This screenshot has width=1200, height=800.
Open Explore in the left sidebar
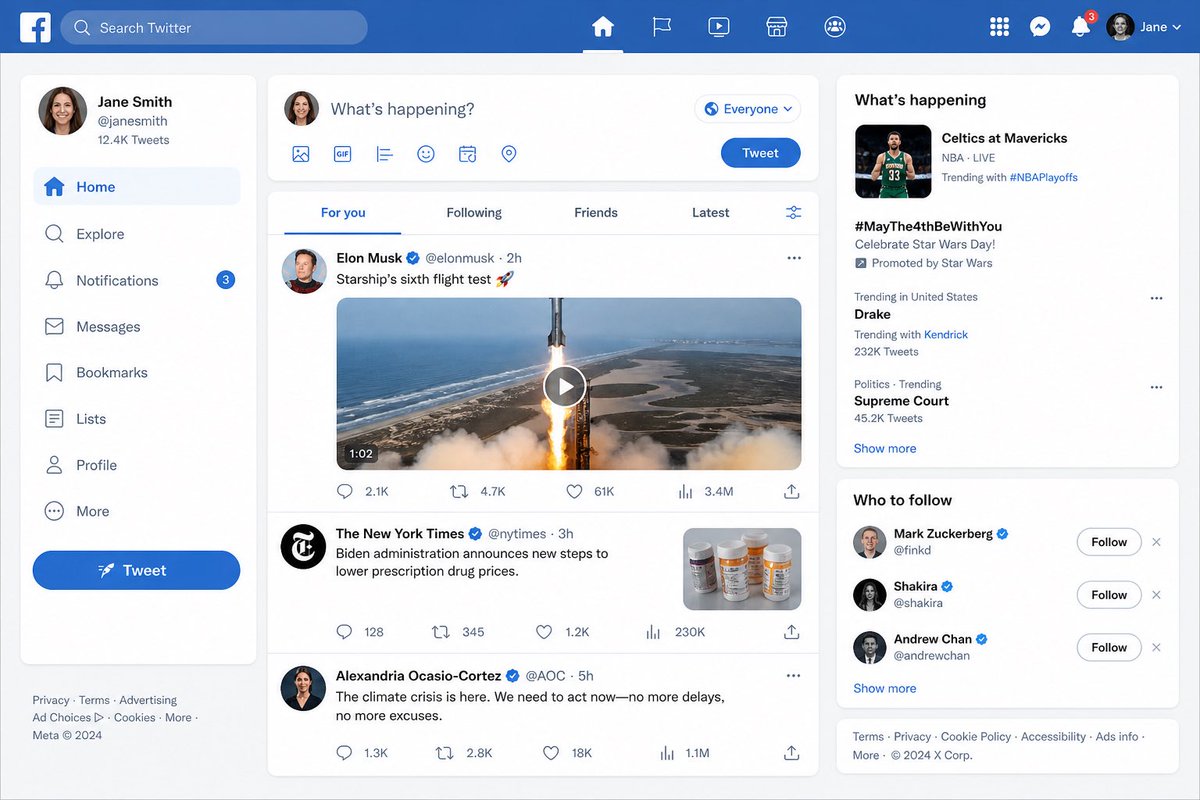pyautogui.click(x=137, y=234)
